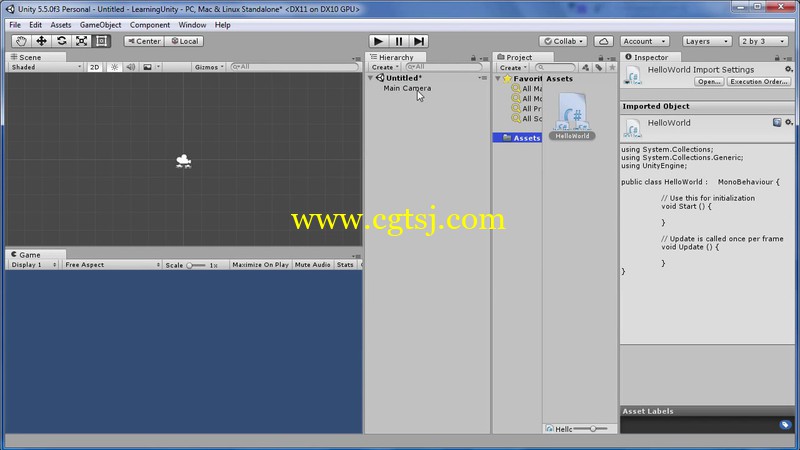800x450 pixels.
Task: Toggle scene audio speaker icon
Action: [x=131, y=67]
